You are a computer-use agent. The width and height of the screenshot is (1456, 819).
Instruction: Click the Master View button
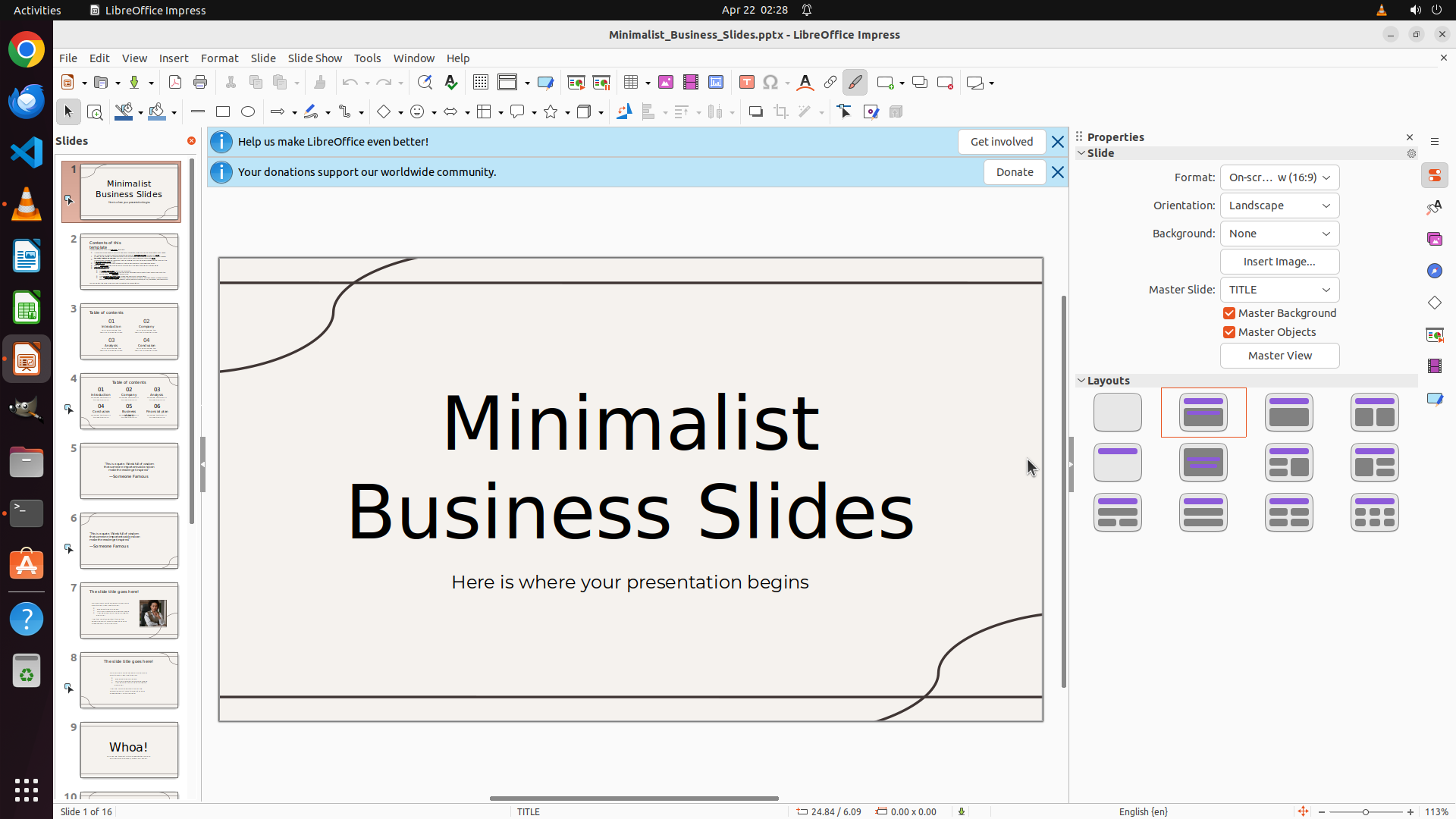pos(1279,356)
